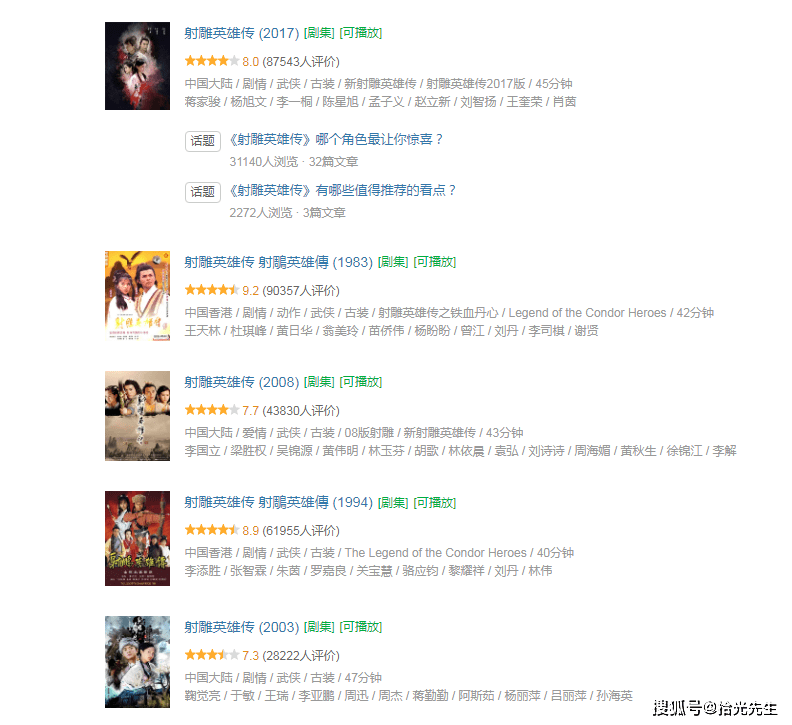Click the 可播放 tag for the 2017 series

click(x=361, y=33)
